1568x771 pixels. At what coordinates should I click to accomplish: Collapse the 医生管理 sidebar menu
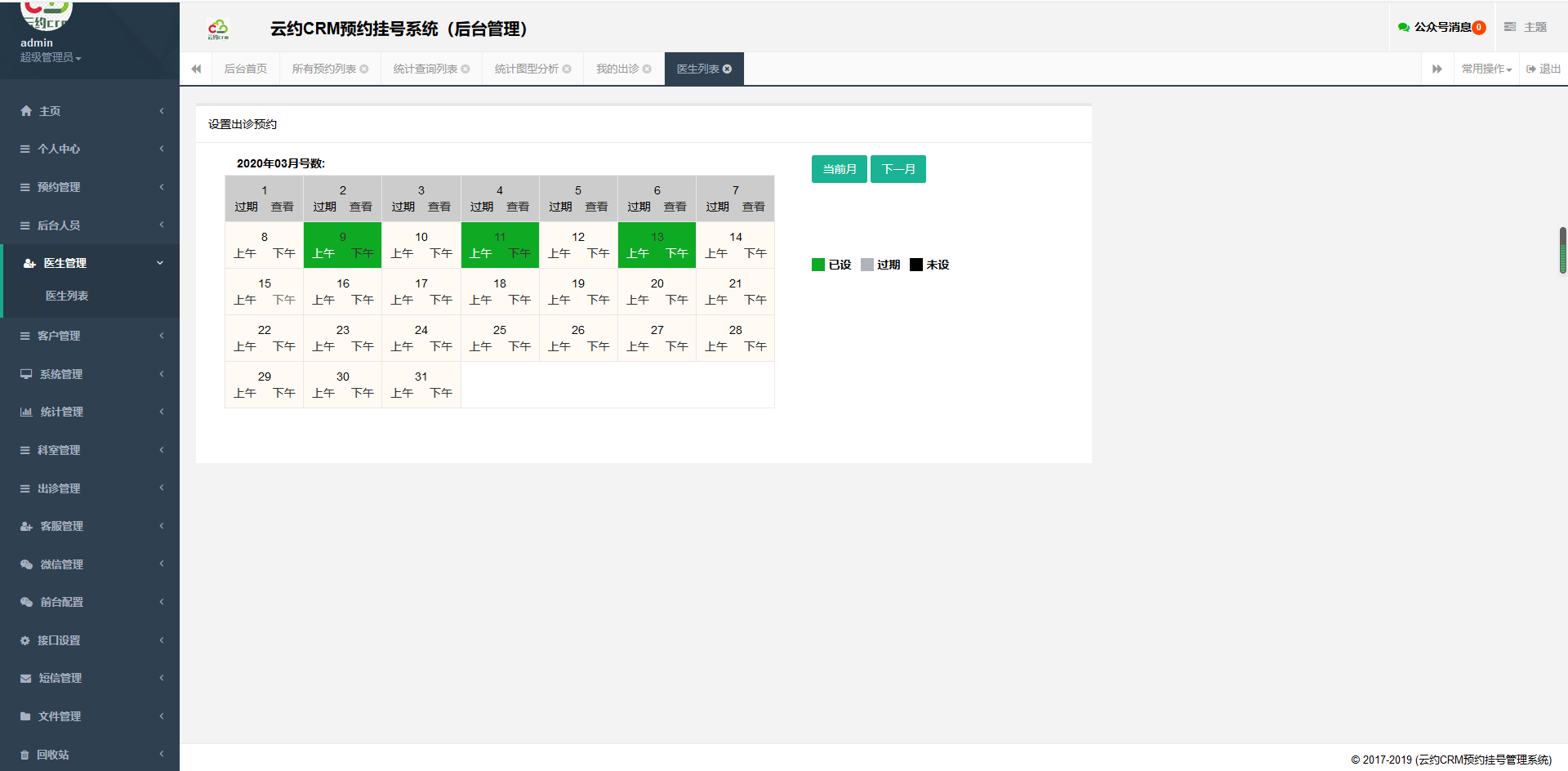click(65, 263)
